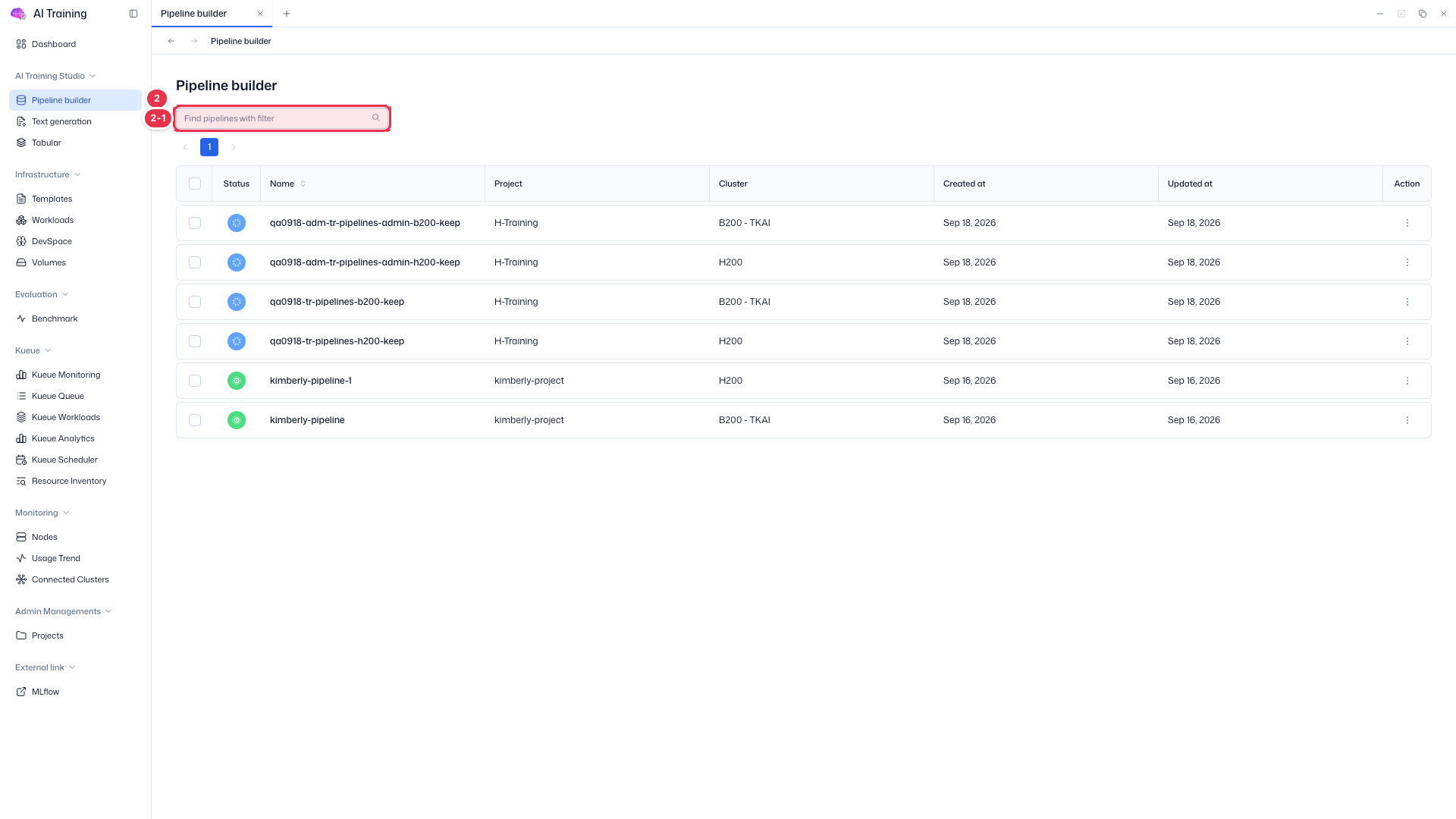Click the AI Training logo icon

point(18,14)
